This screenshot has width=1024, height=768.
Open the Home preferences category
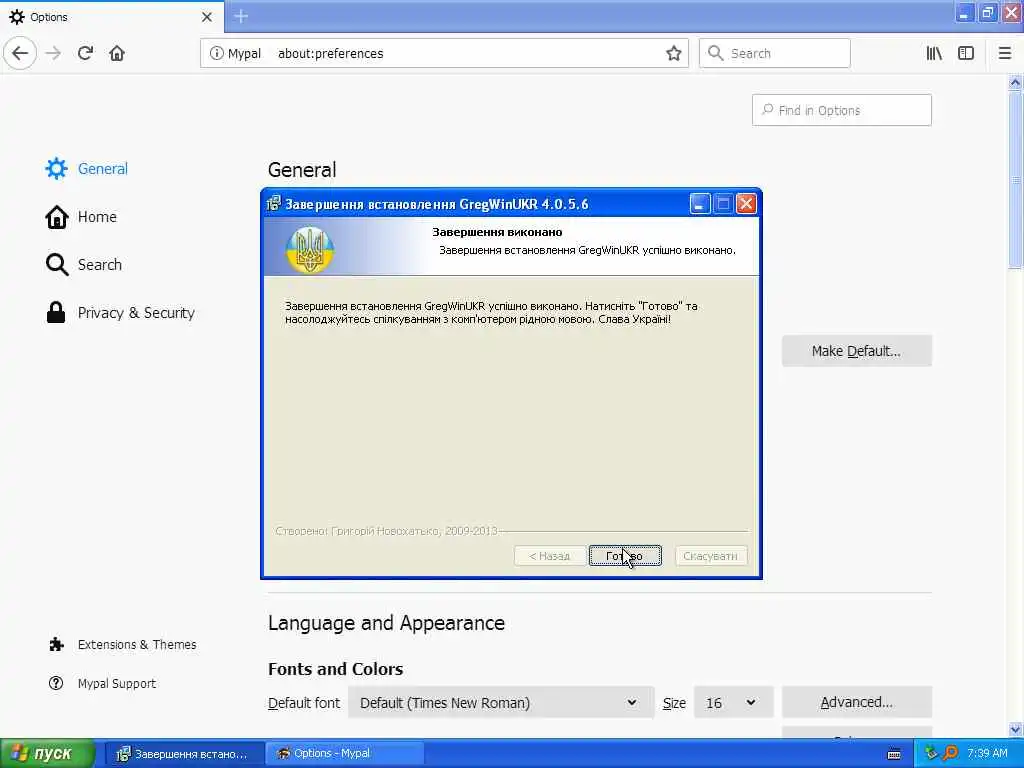point(81,217)
